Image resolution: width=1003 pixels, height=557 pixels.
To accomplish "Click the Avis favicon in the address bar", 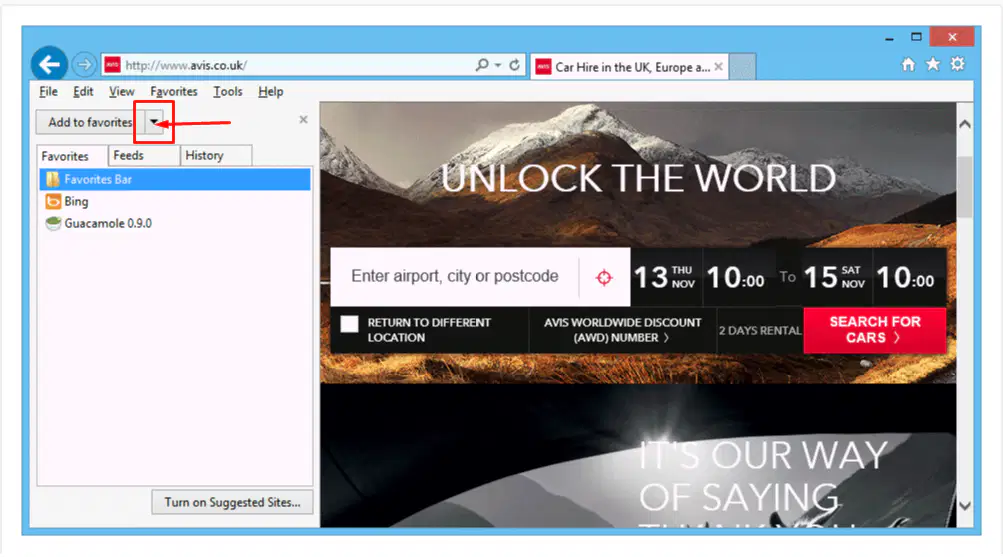I will (113, 65).
